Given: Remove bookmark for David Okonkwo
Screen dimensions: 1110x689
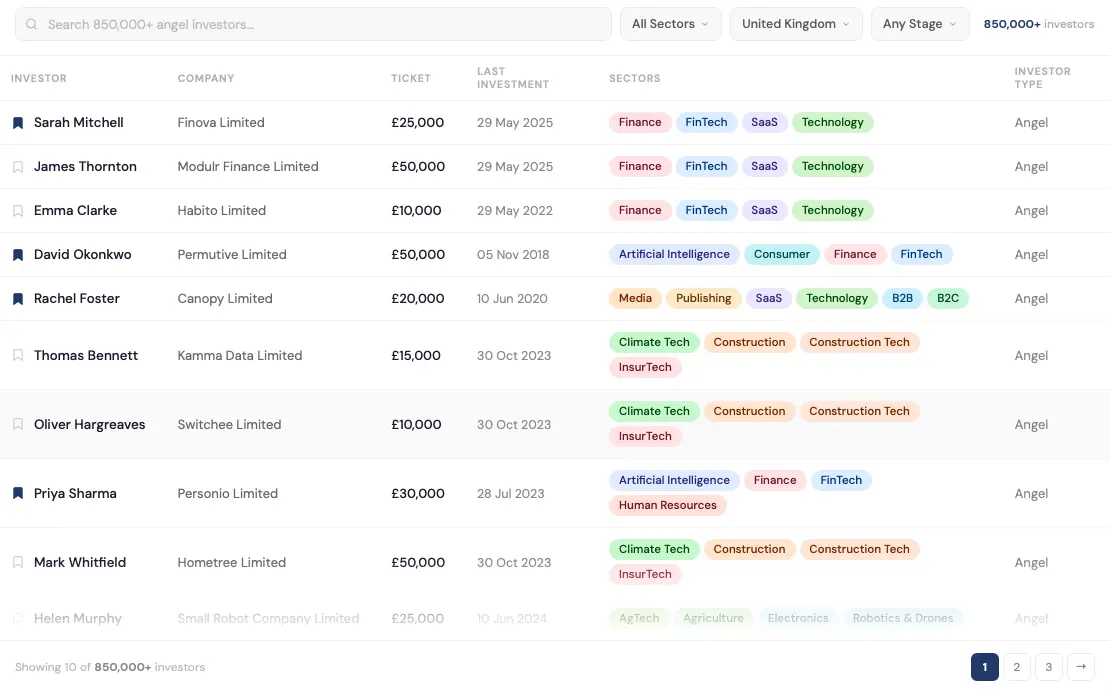Looking at the screenshot, I should coord(18,254).
